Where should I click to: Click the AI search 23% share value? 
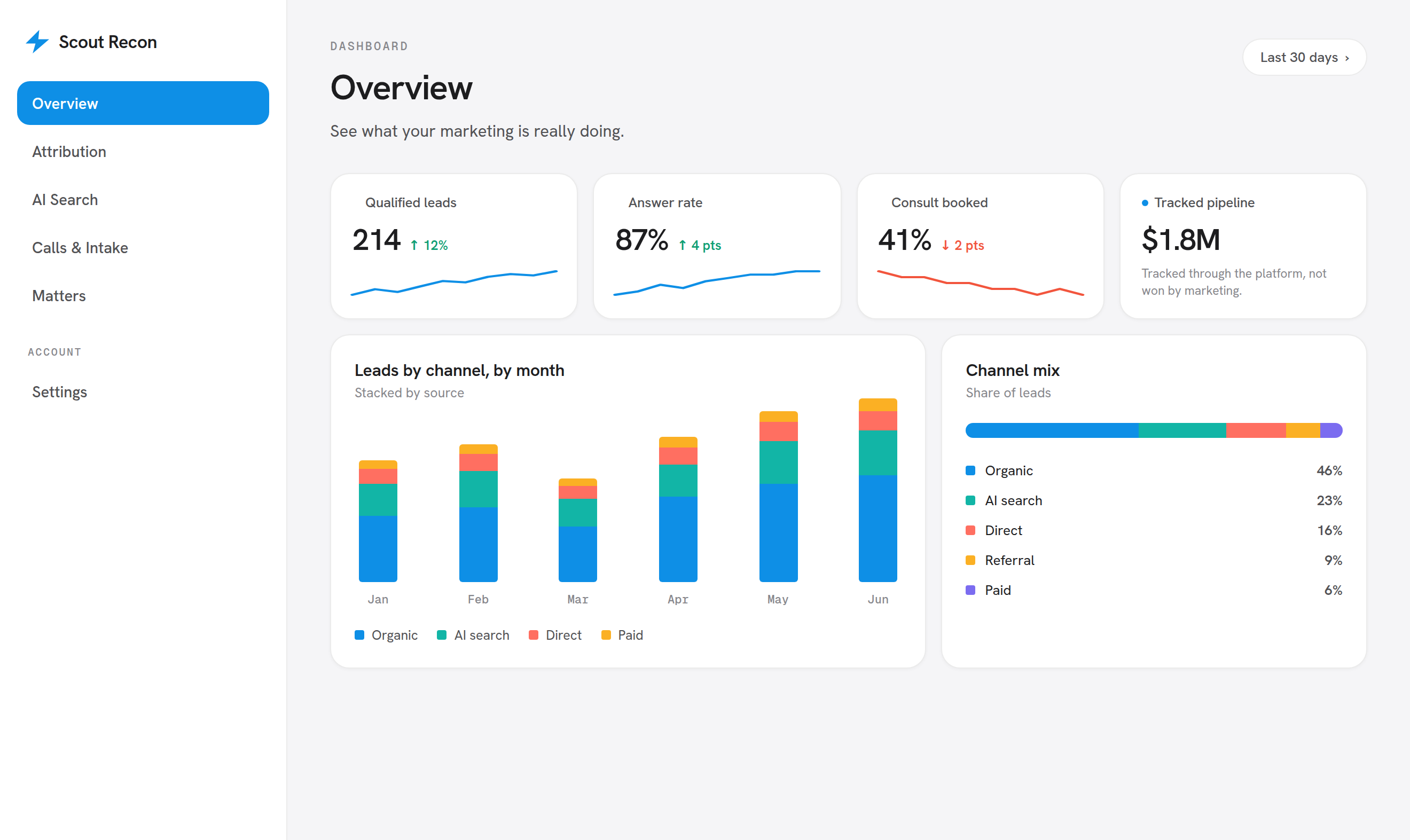tap(1329, 500)
